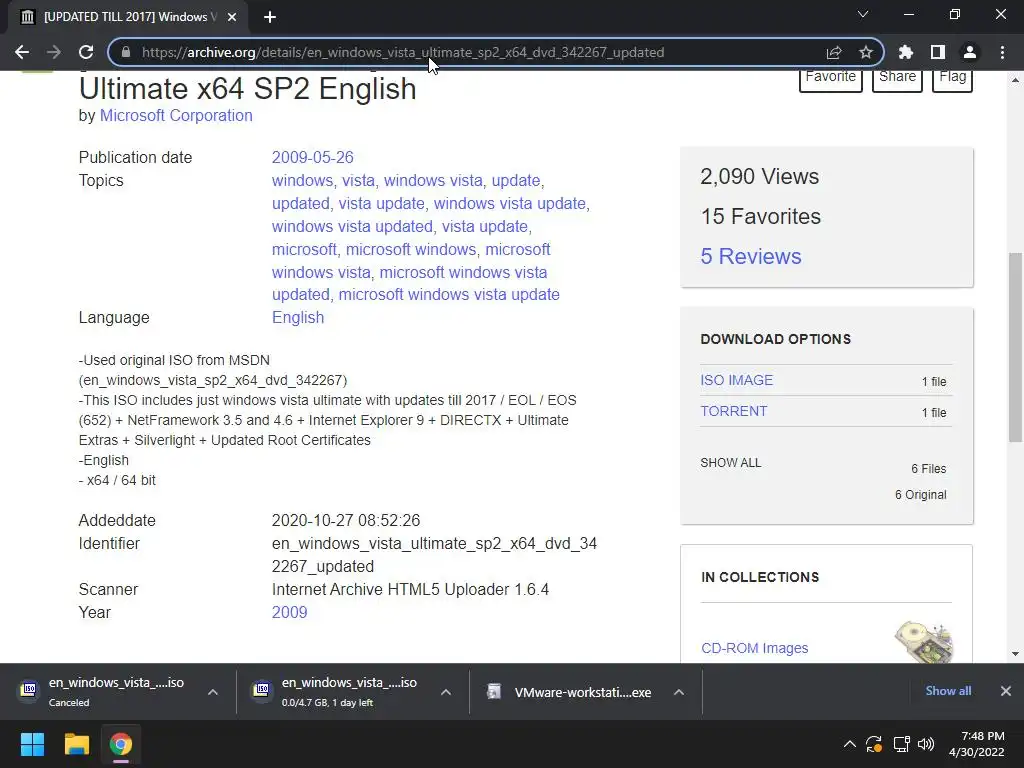Click the forward navigation arrow
The width and height of the screenshot is (1024, 768).
[54, 52]
